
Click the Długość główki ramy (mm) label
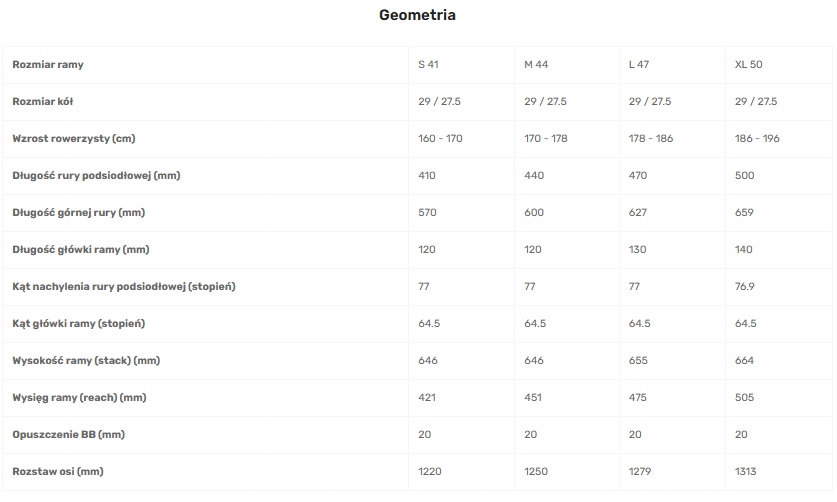[x=79, y=250]
